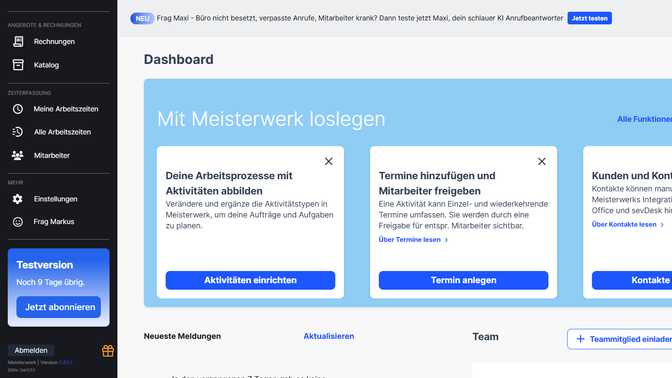This screenshot has height=378, width=672.
Task: Click the Katalog archive box icon
Action: (18, 65)
